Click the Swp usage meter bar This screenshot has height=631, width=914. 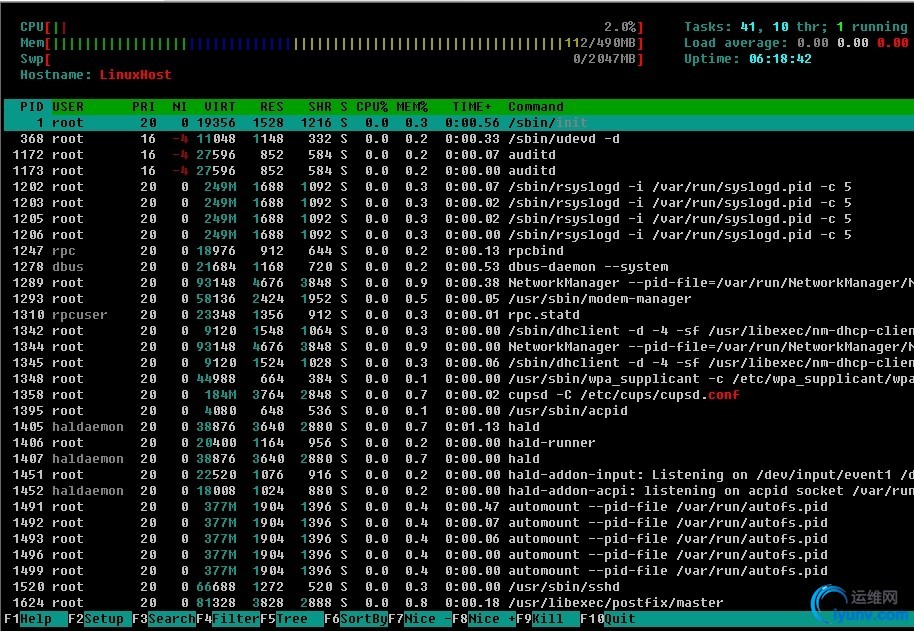(332, 59)
